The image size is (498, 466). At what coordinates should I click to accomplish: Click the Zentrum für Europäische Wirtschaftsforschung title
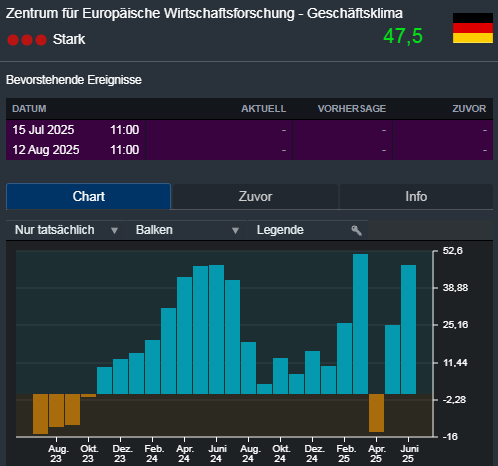(x=204, y=14)
